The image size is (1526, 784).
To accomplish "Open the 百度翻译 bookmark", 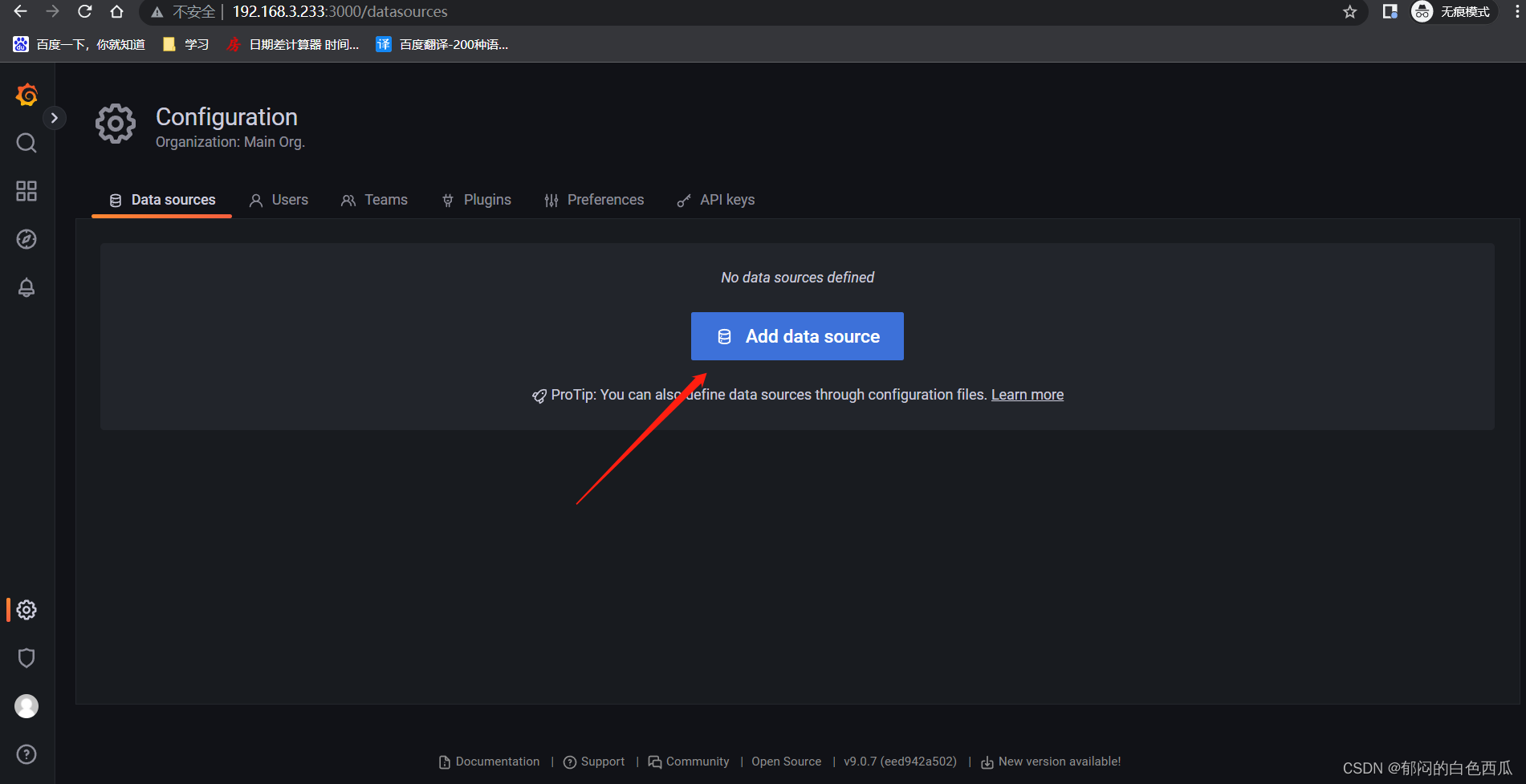I will [x=442, y=44].
